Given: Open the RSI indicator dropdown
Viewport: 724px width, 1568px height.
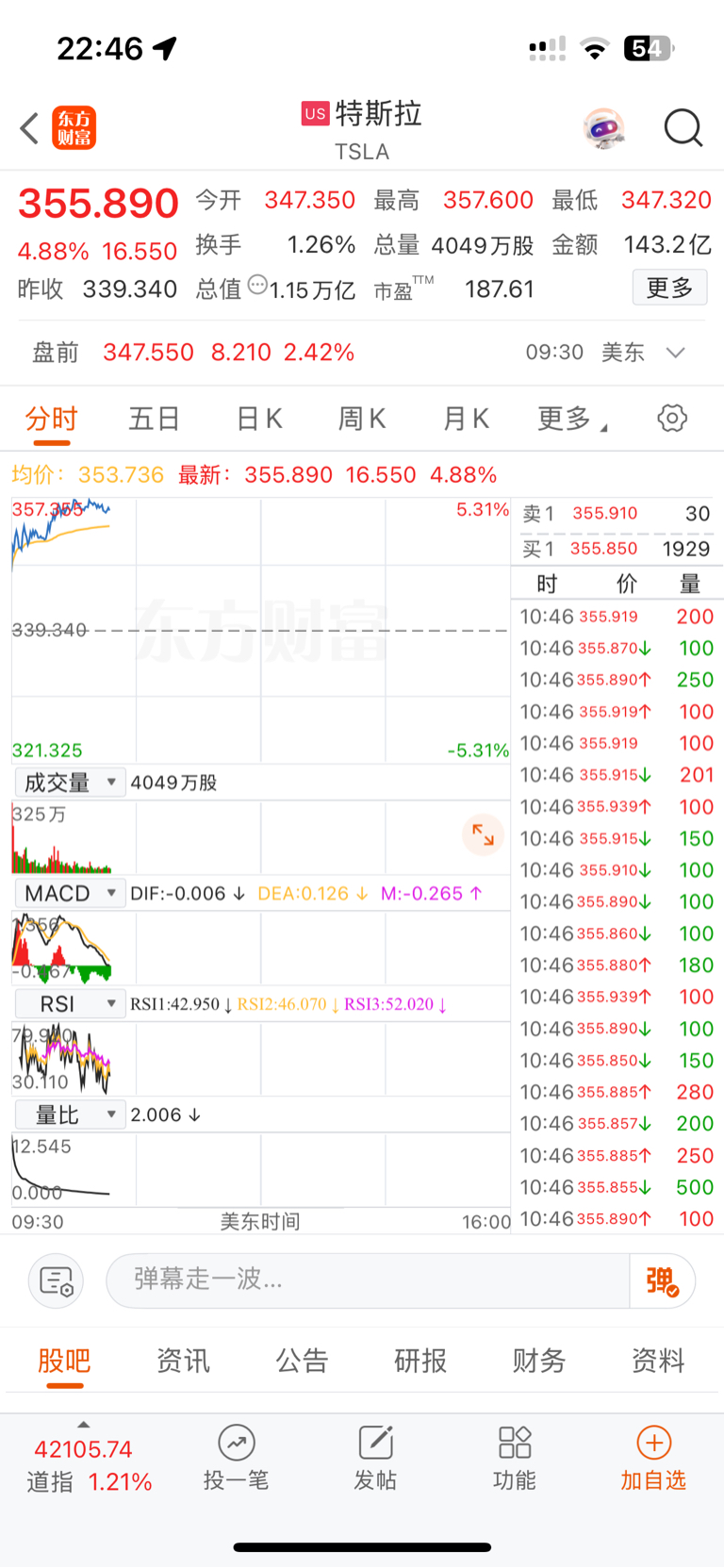Looking at the screenshot, I should tap(70, 1004).
